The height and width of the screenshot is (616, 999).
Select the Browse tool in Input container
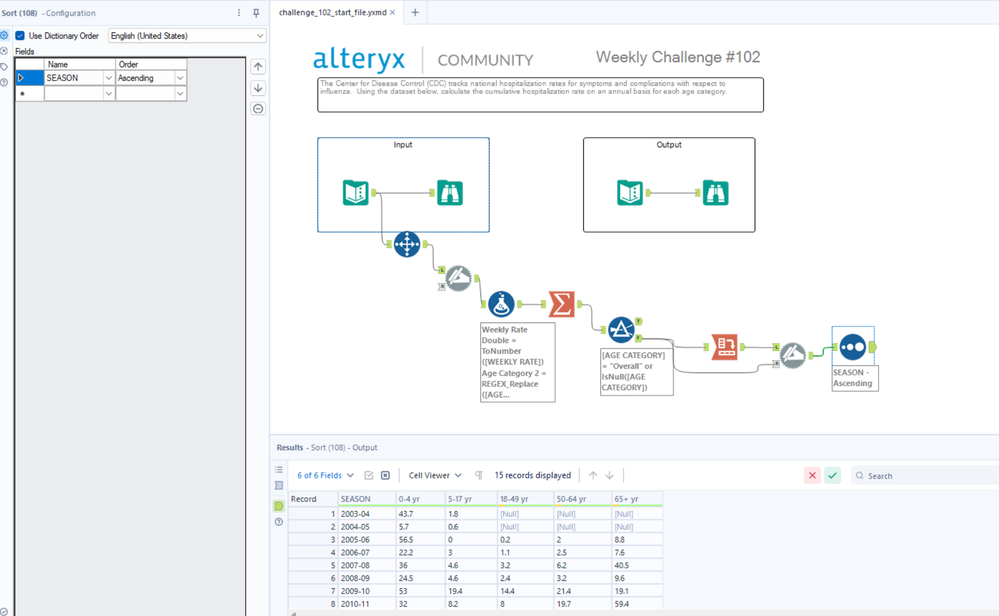[450, 192]
